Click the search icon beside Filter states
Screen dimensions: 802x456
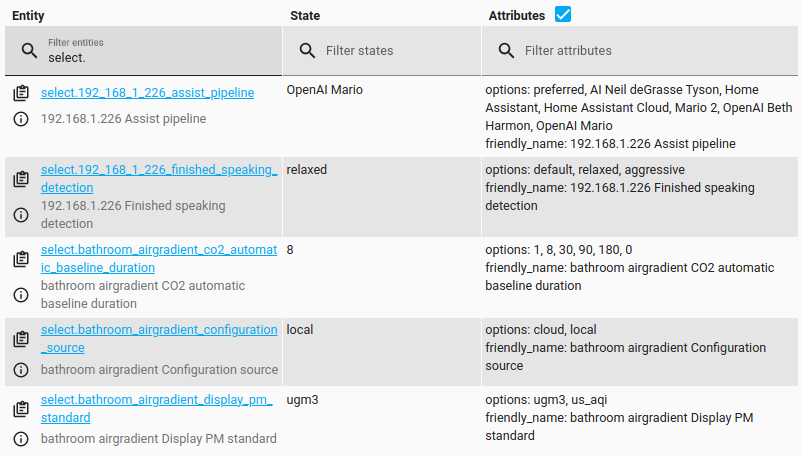tap(307, 50)
